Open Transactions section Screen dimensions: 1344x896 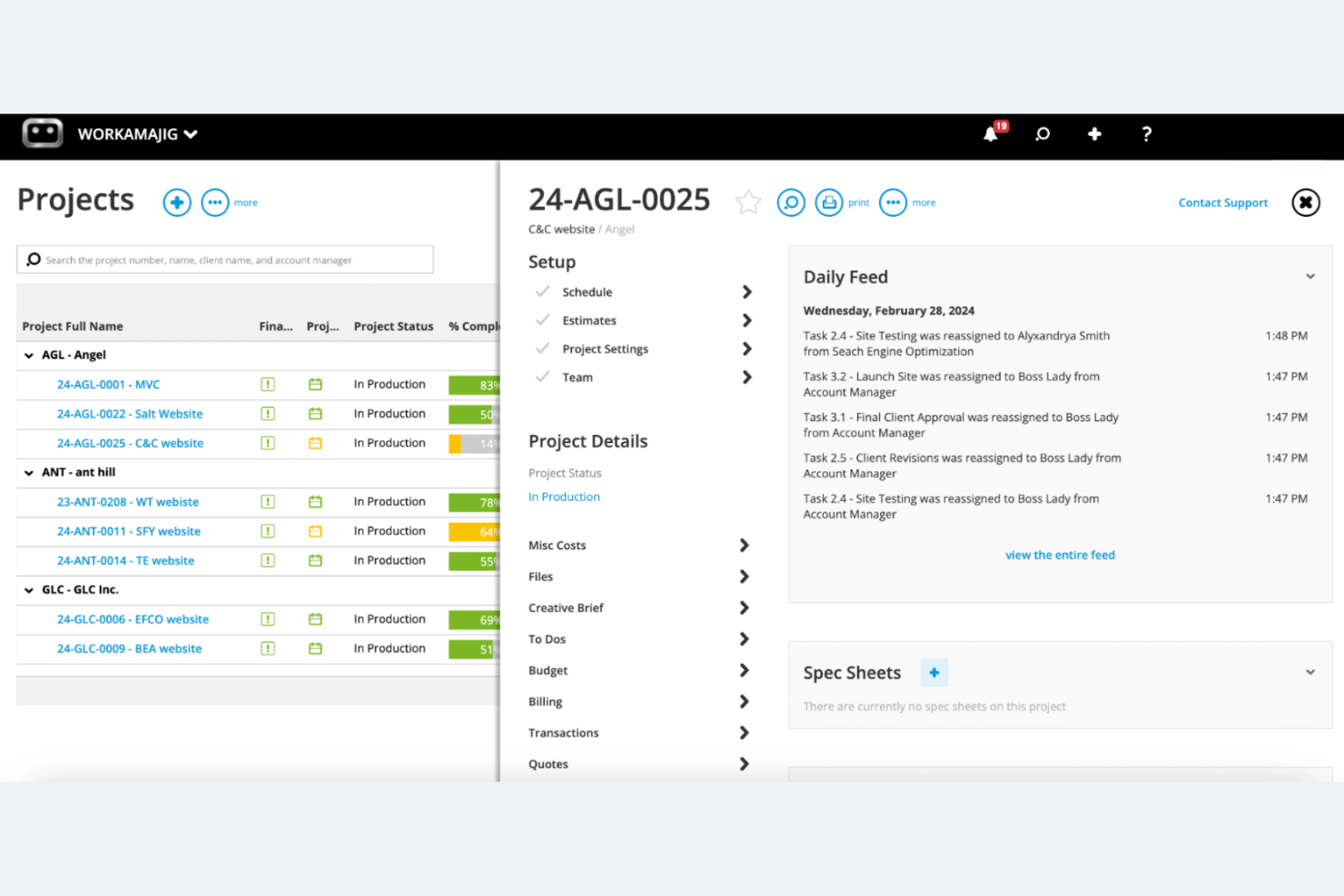(x=640, y=734)
